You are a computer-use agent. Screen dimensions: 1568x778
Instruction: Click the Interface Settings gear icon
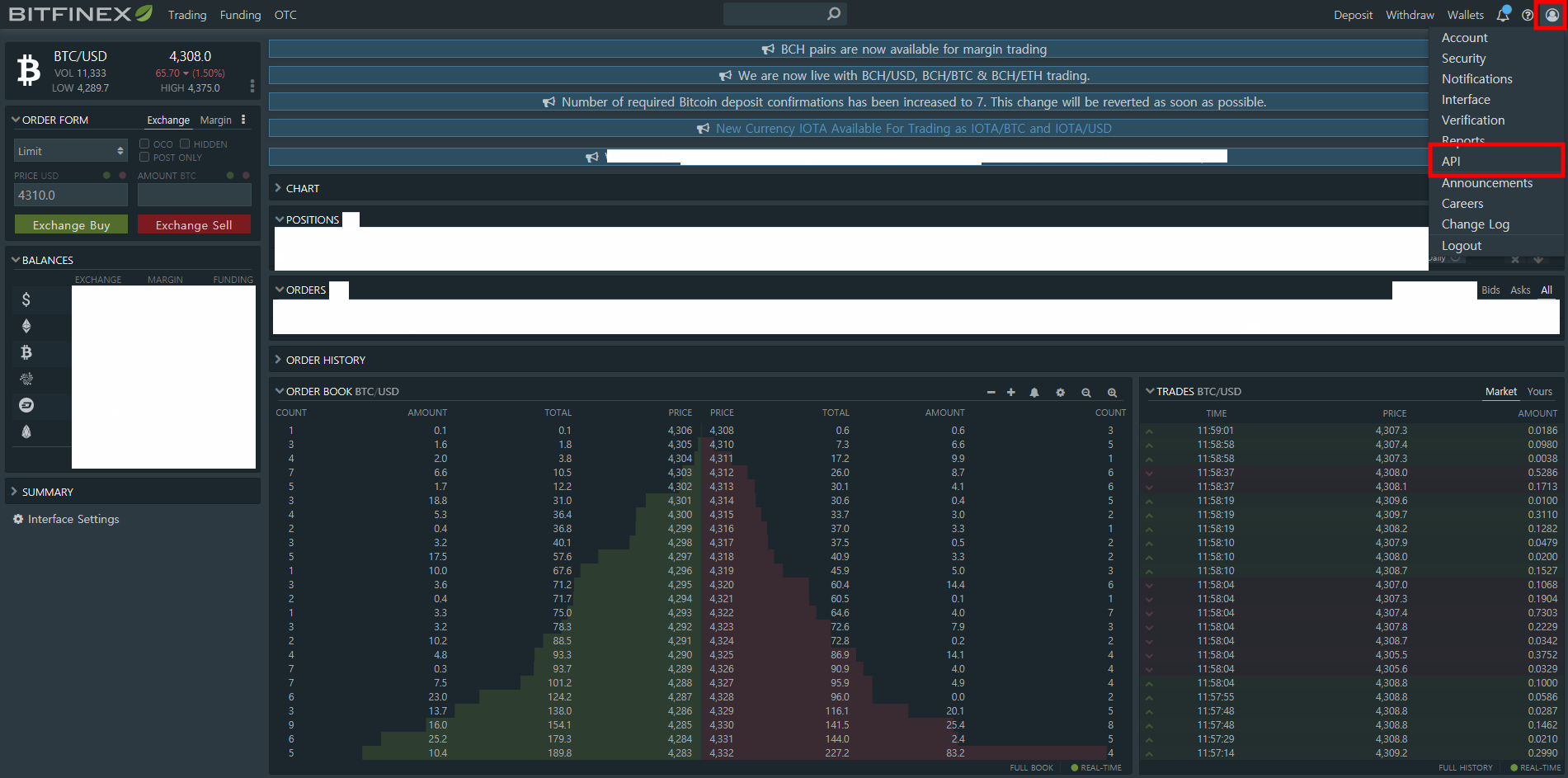(x=18, y=519)
